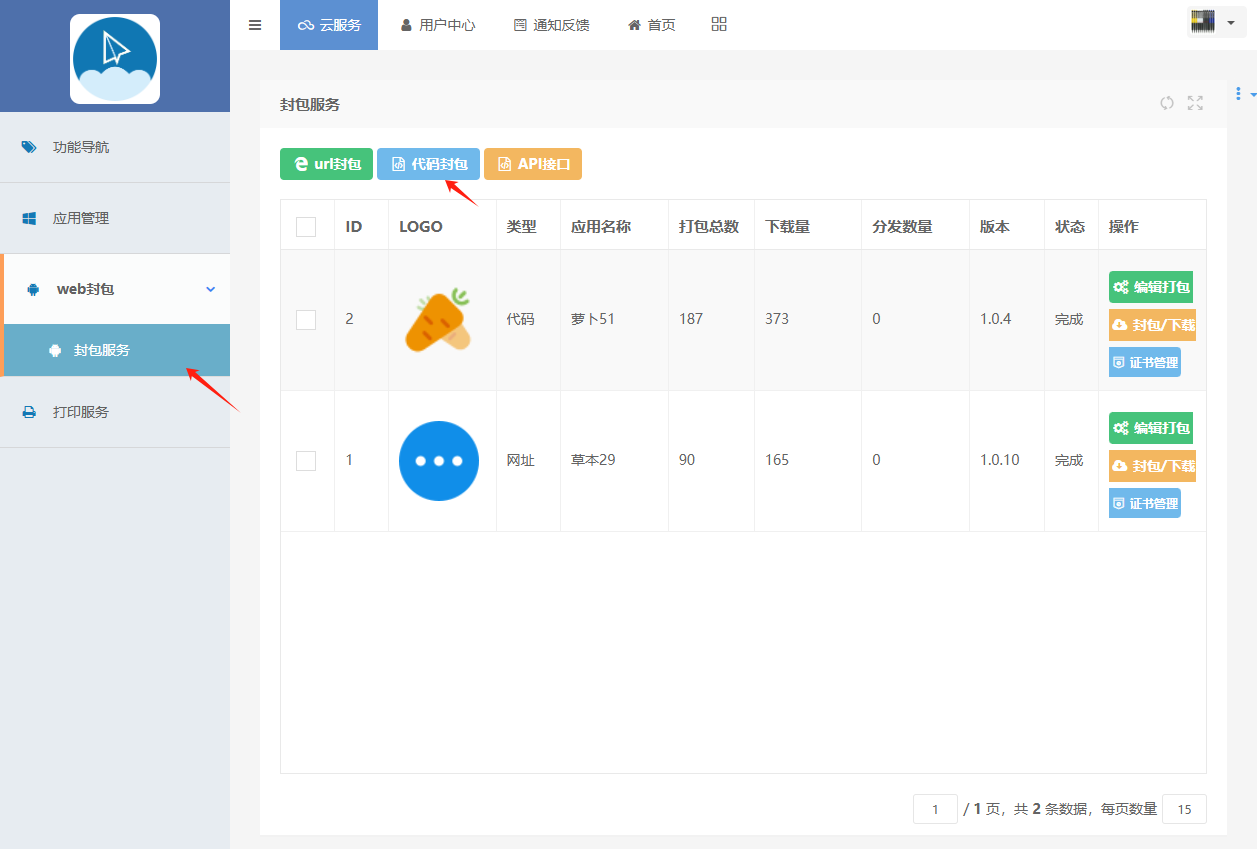Open the 通知反馈 tab

551,25
